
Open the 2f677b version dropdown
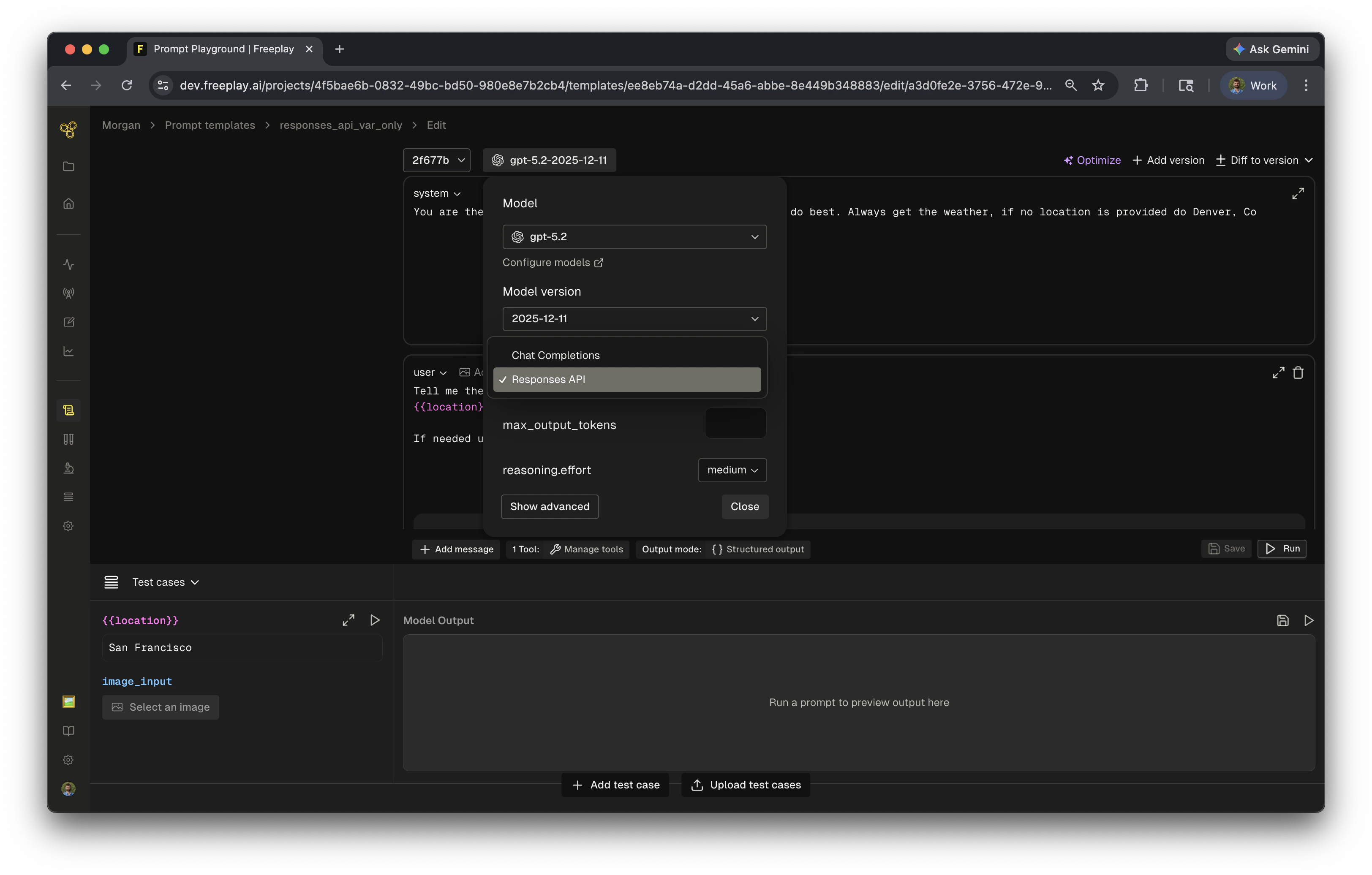click(436, 160)
